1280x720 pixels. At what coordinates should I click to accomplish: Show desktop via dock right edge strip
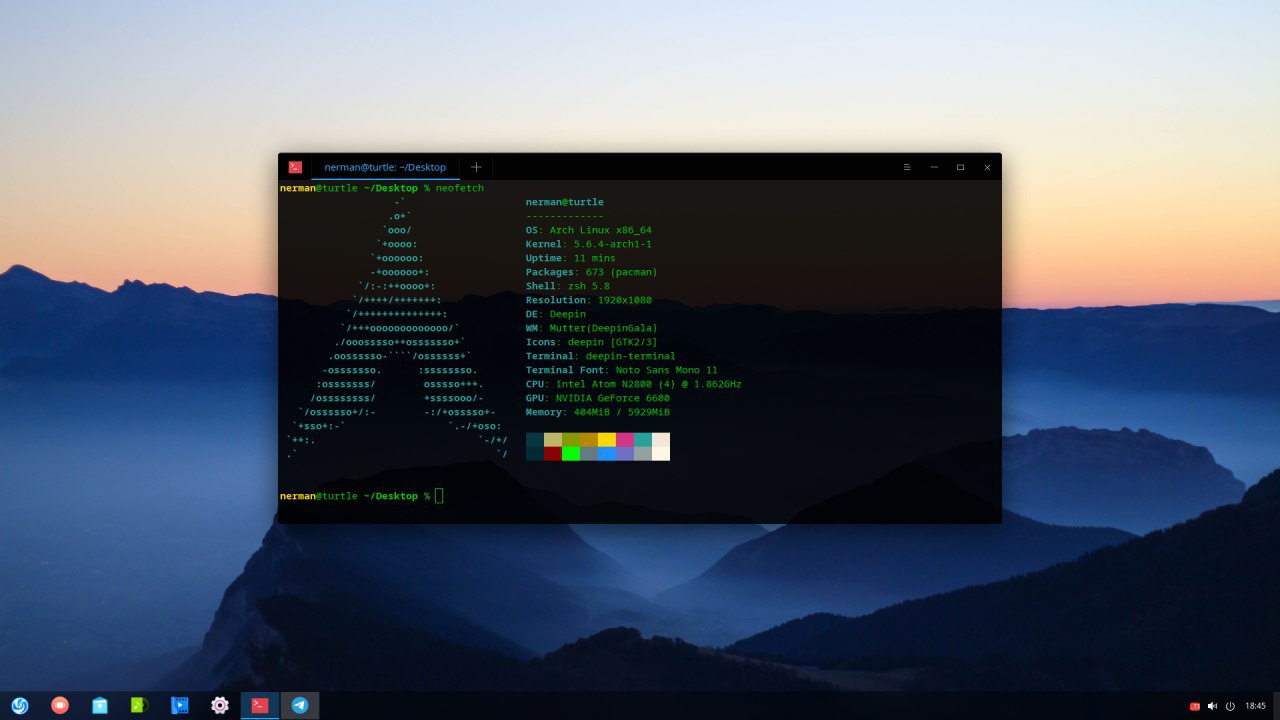(x=1276, y=705)
